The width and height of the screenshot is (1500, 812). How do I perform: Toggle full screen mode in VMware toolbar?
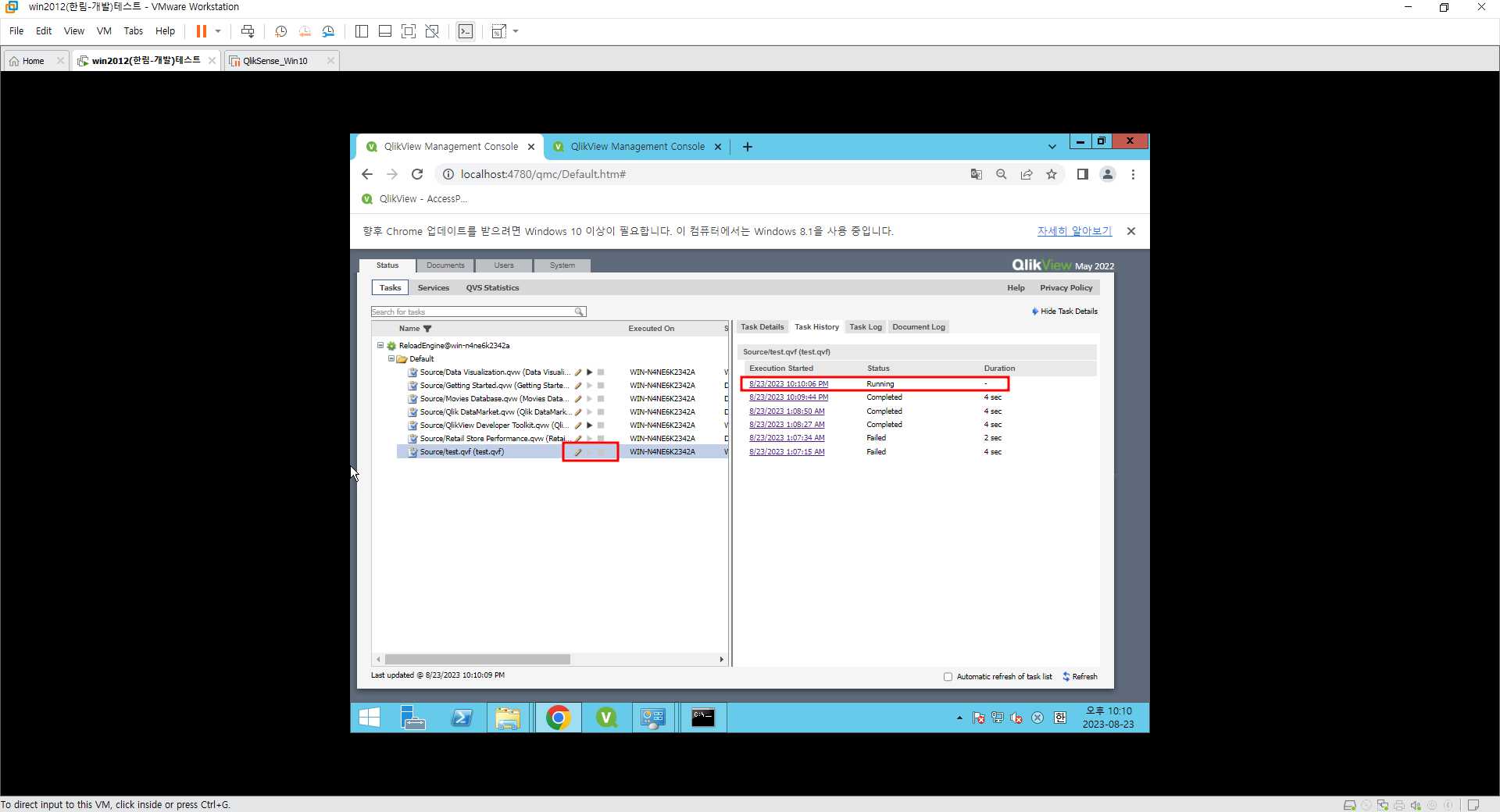(x=409, y=31)
